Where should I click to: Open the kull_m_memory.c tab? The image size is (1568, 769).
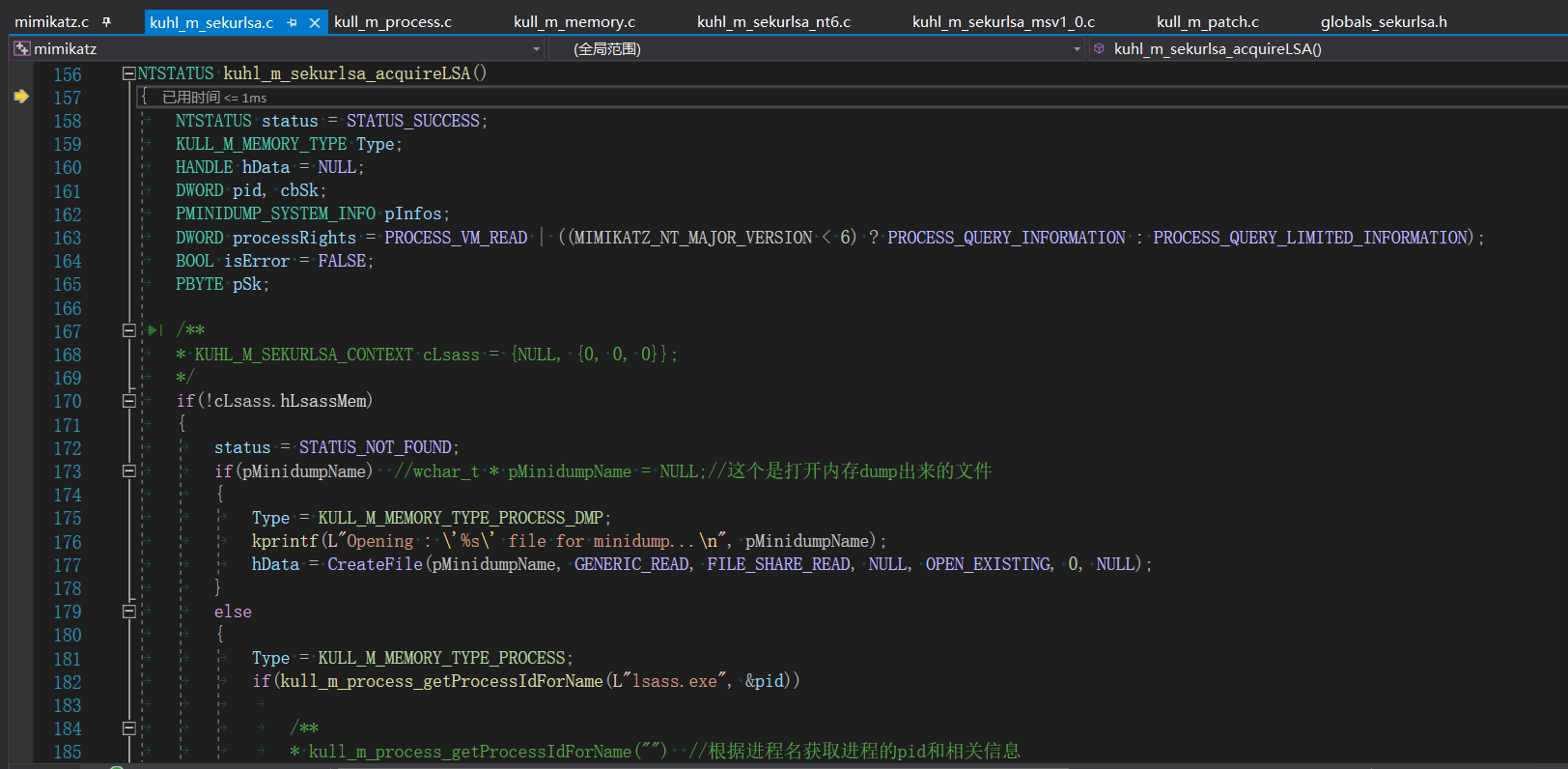[574, 21]
